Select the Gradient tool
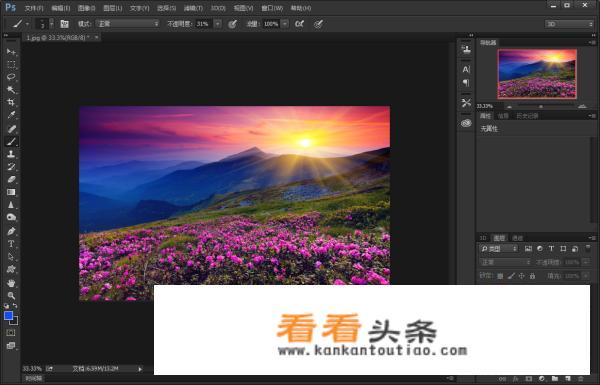Viewport: 600px width, 385px height. (11, 192)
